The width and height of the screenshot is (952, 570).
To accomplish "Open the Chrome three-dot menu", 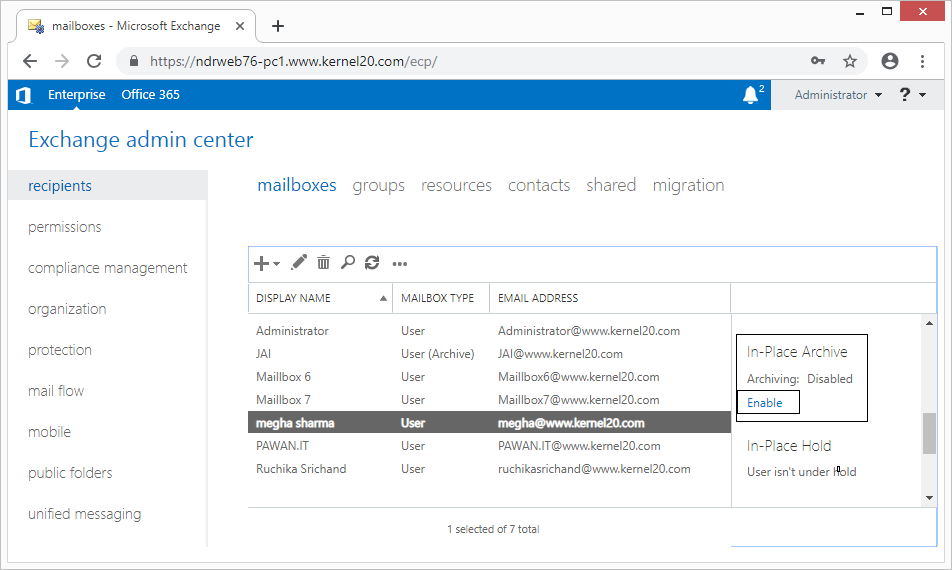I will pyautogui.click(x=922, y=61).
